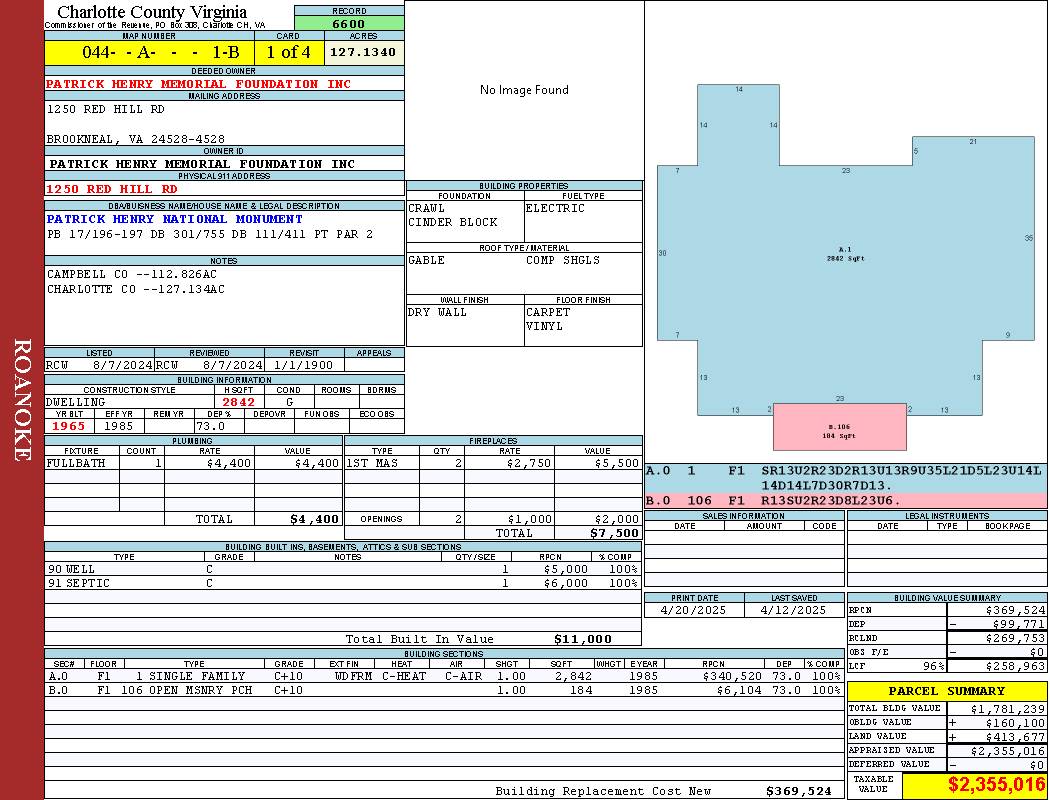The height and width of the screenshot is (800, 1050).
Task: Click the DEP % value 73.0
Action: [210, 426]
